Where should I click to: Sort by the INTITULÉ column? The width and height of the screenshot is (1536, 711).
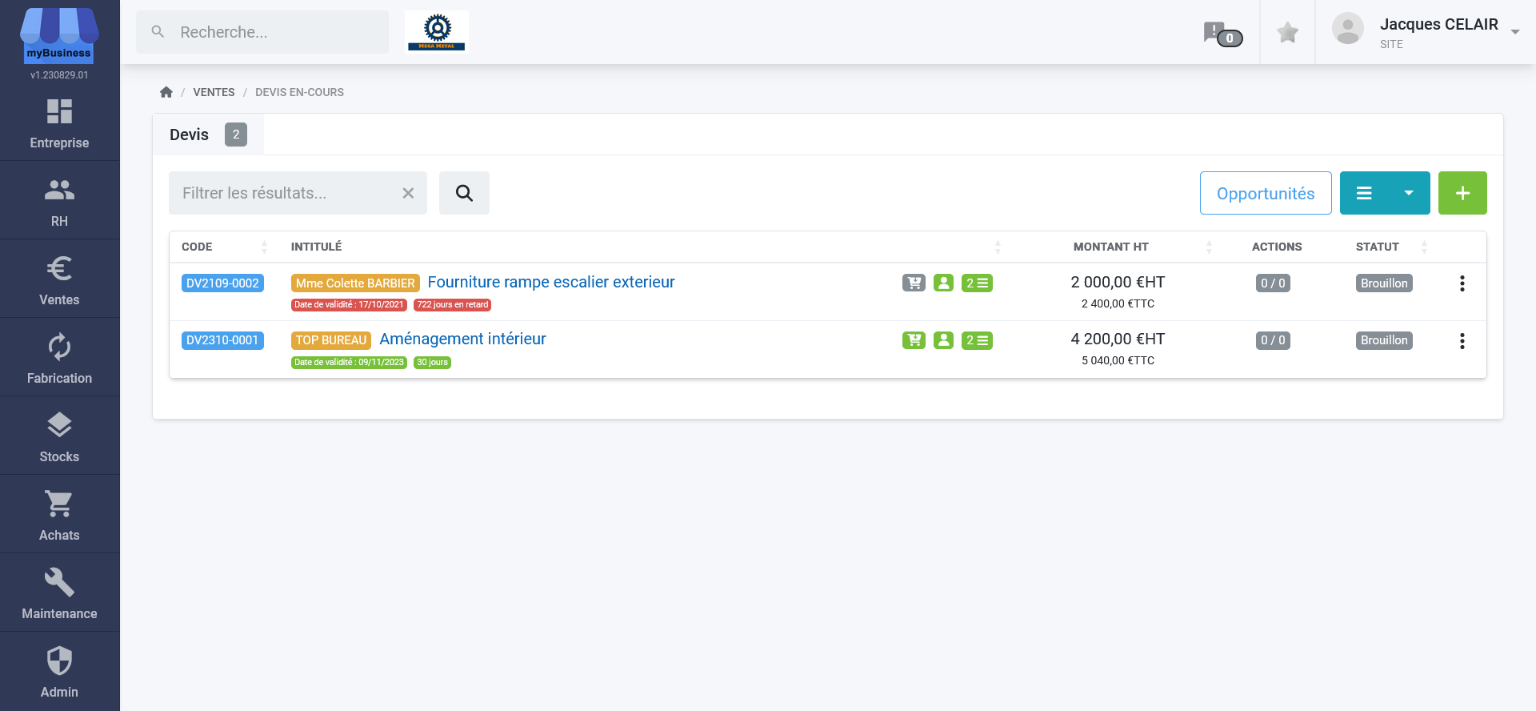click(x=646, y=247)
